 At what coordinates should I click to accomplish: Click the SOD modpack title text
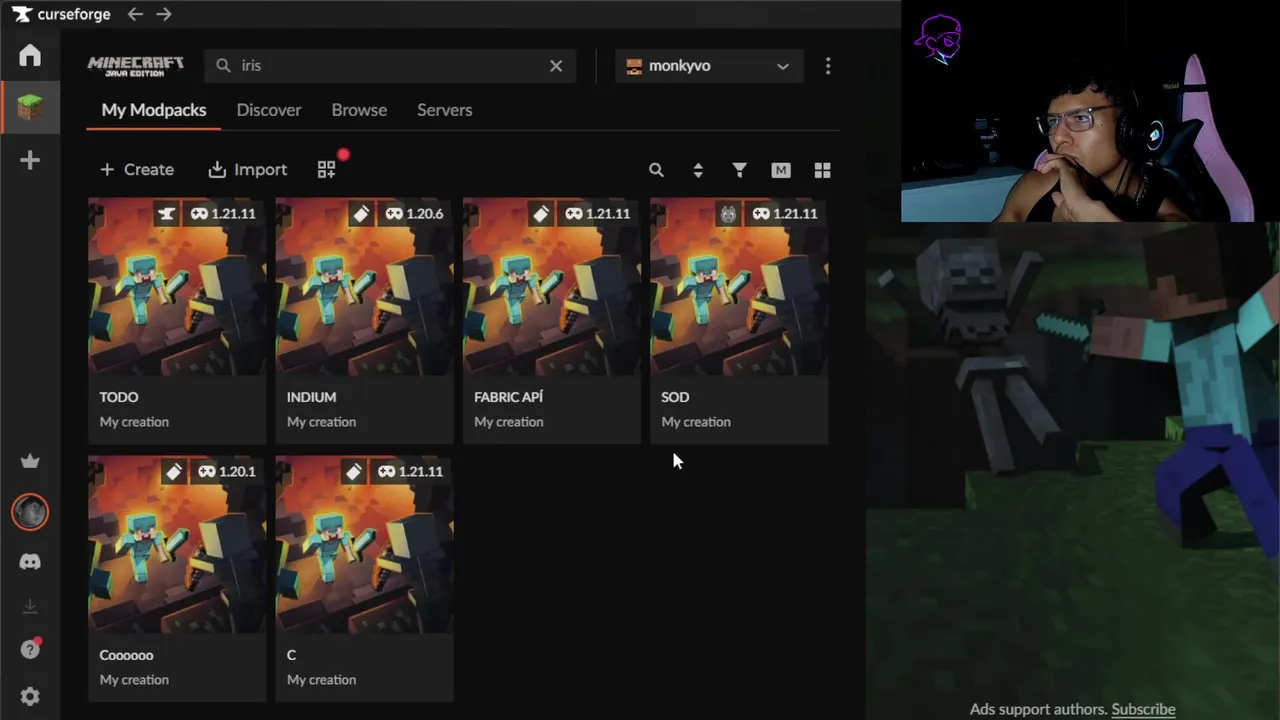[675, 397]
